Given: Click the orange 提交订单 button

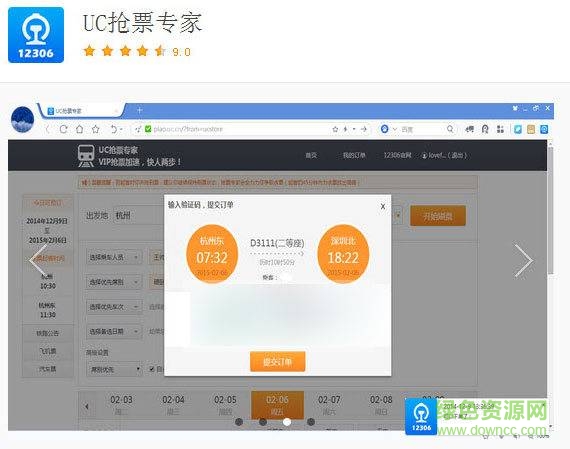Looking at the screenshot, I should coord(277,362).
